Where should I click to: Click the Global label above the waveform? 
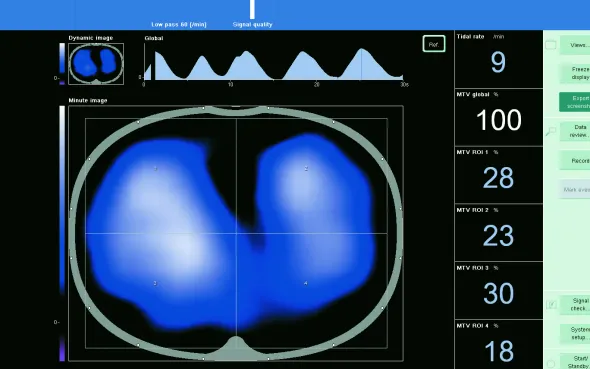(154, 38)
